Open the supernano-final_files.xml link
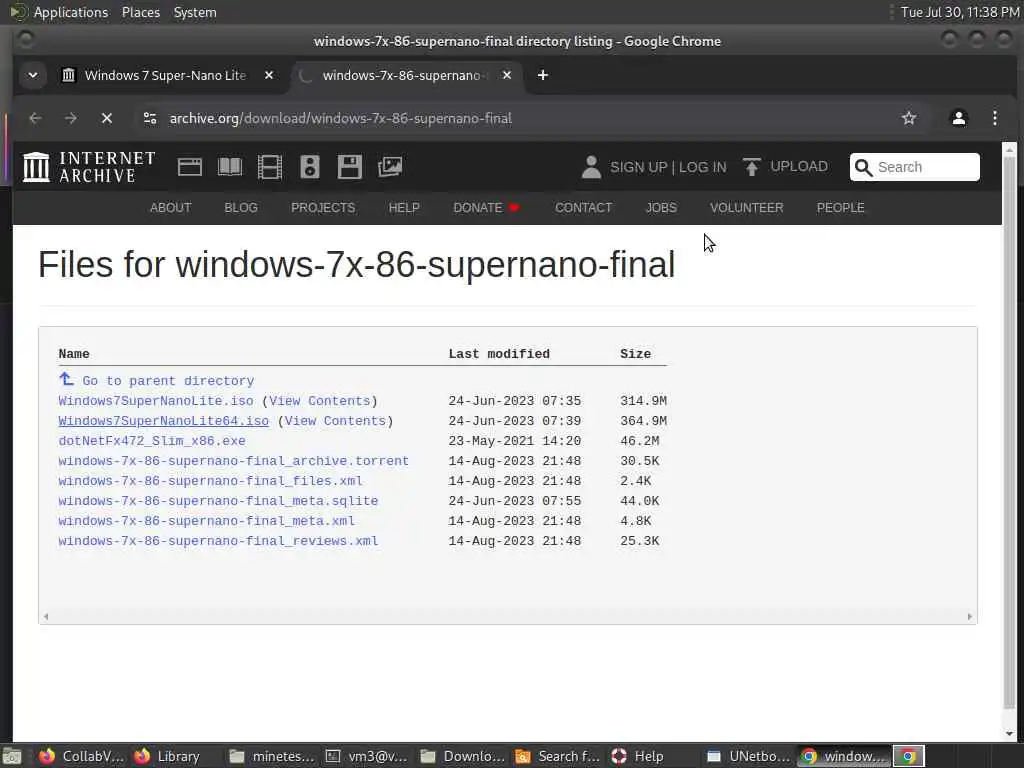1024x768 pixels. click(x=210, y=481)
